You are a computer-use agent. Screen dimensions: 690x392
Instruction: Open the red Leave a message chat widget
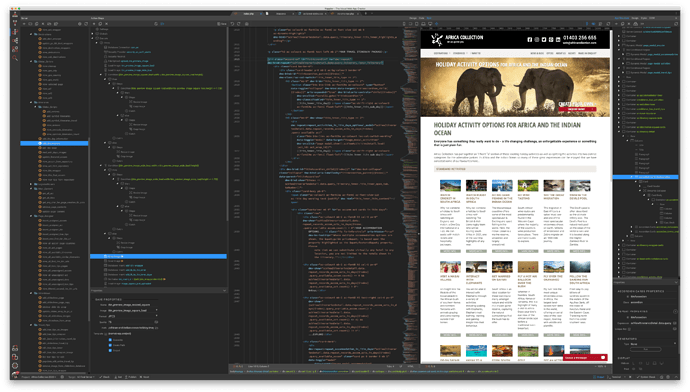point(585,358)
